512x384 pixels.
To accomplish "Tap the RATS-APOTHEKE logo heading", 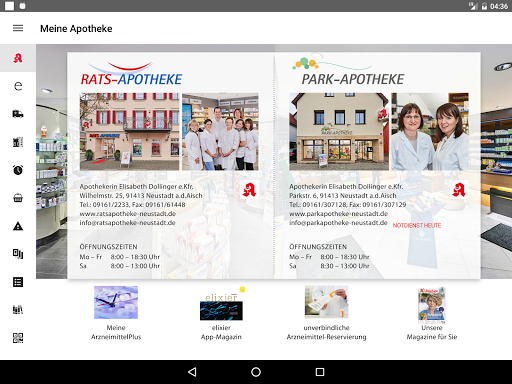I will 131,74.
